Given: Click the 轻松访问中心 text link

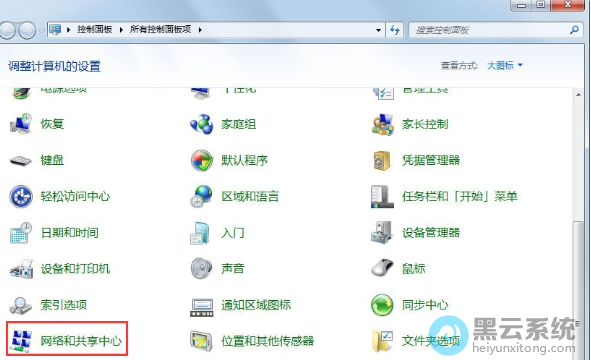Looking at the screenshot, I should pyautogui.click(x=75, y=196).
